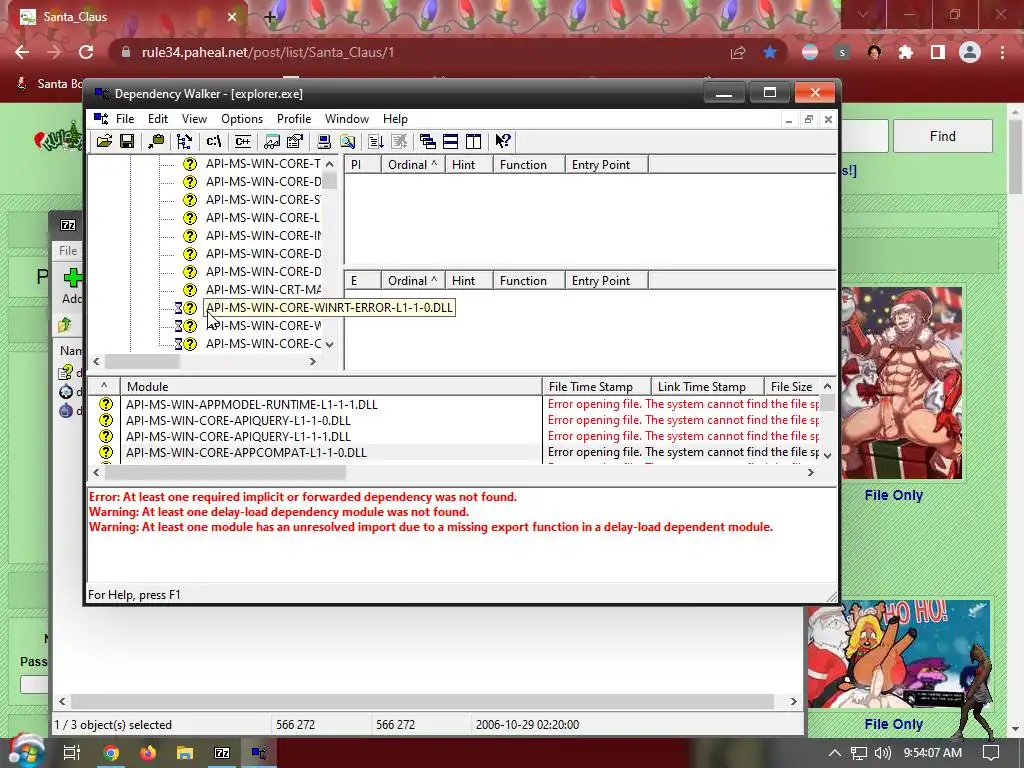Image resolution: width=1024 pixels, height=768 pixels.
Task: Sort by File Time Stamp column
Action: pyautogui.click(x=596, y=387)
